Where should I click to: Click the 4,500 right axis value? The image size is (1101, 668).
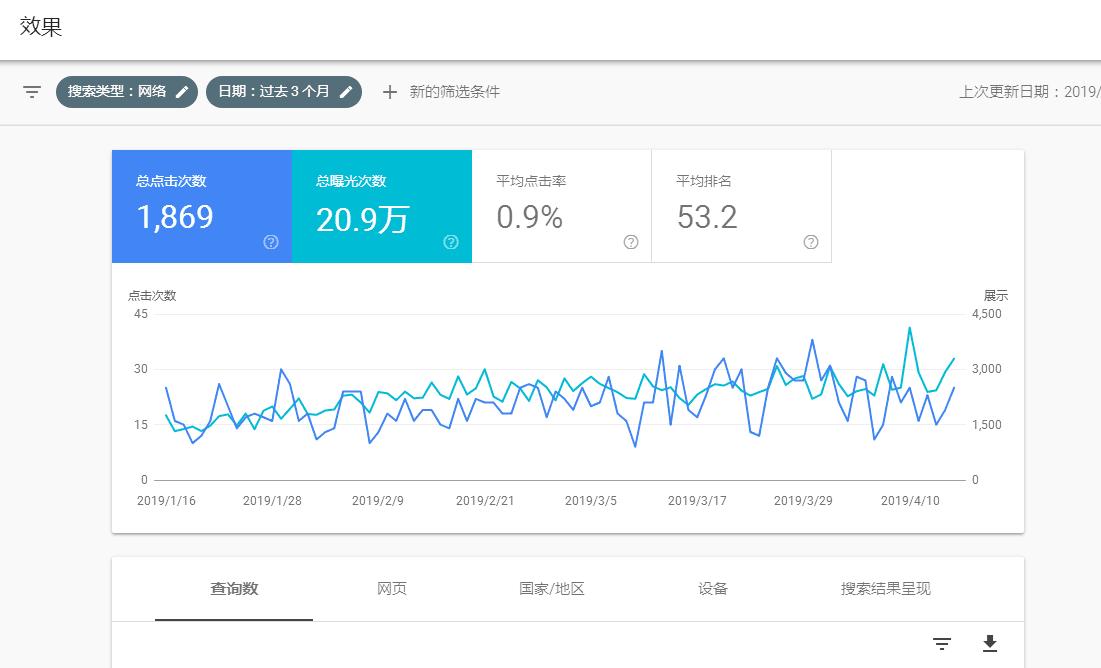(987, 314)
